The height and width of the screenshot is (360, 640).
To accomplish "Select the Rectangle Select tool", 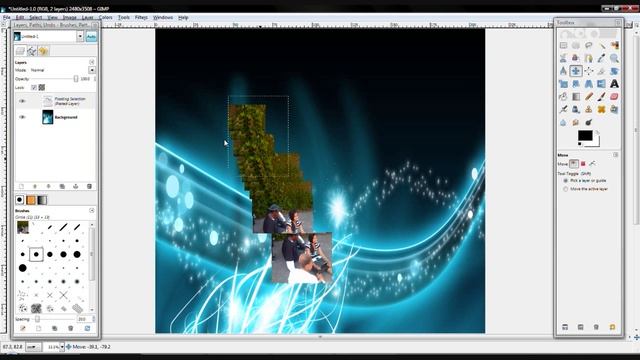I will click(563, 45).
